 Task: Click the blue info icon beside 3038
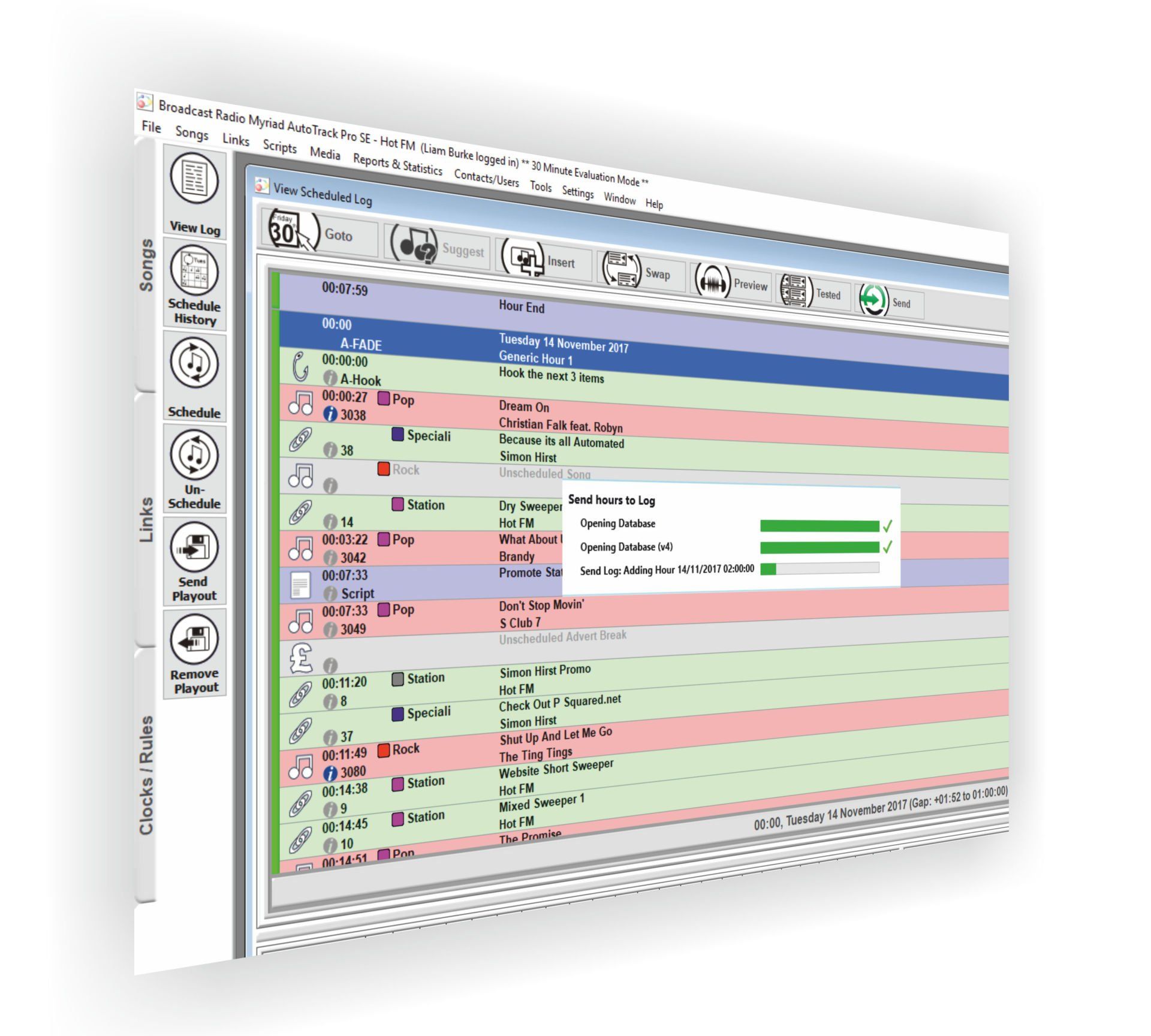(330, 414)
